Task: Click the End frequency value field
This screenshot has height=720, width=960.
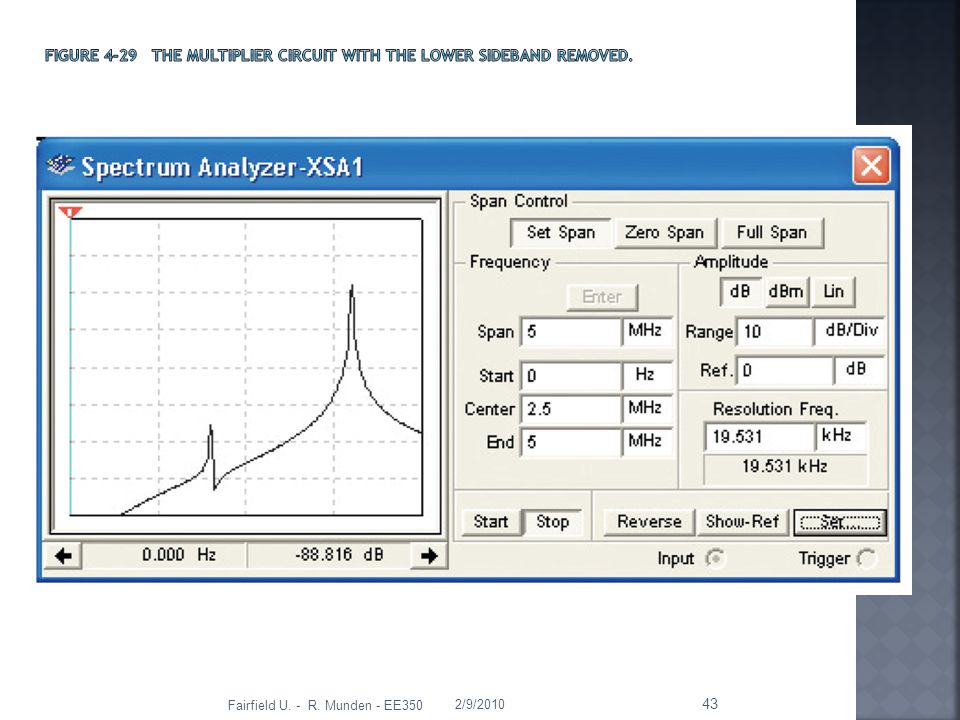Action: pos(571,442)
